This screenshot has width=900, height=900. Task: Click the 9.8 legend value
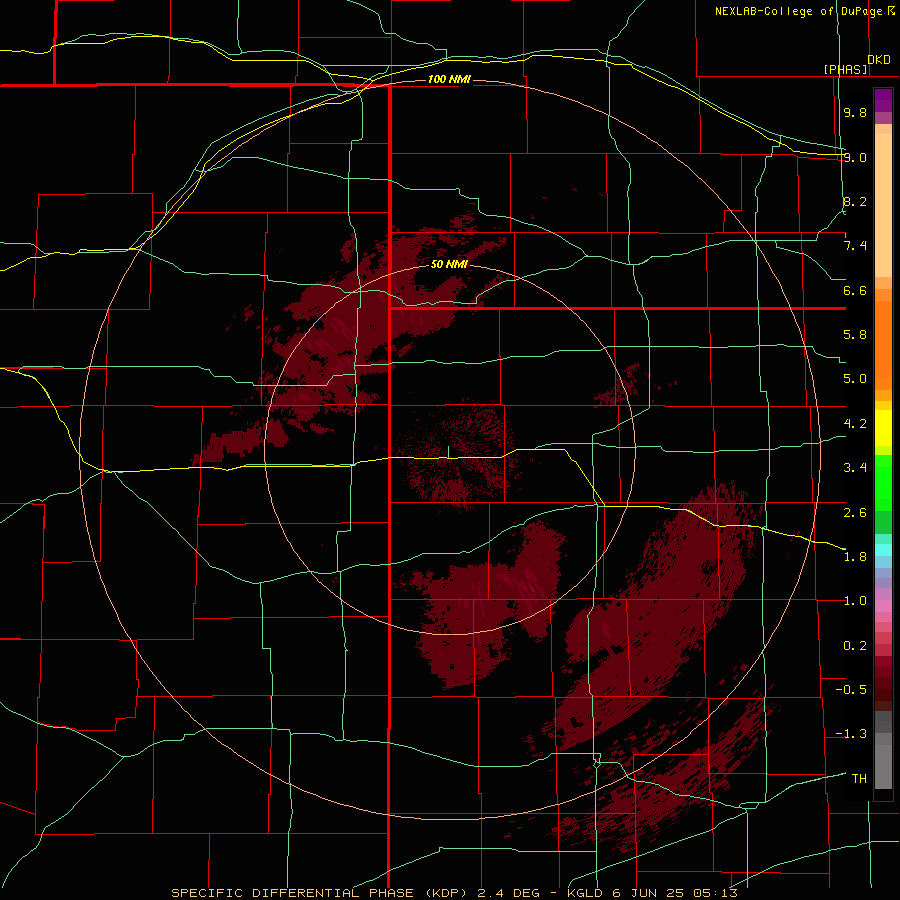coord(855,112)
